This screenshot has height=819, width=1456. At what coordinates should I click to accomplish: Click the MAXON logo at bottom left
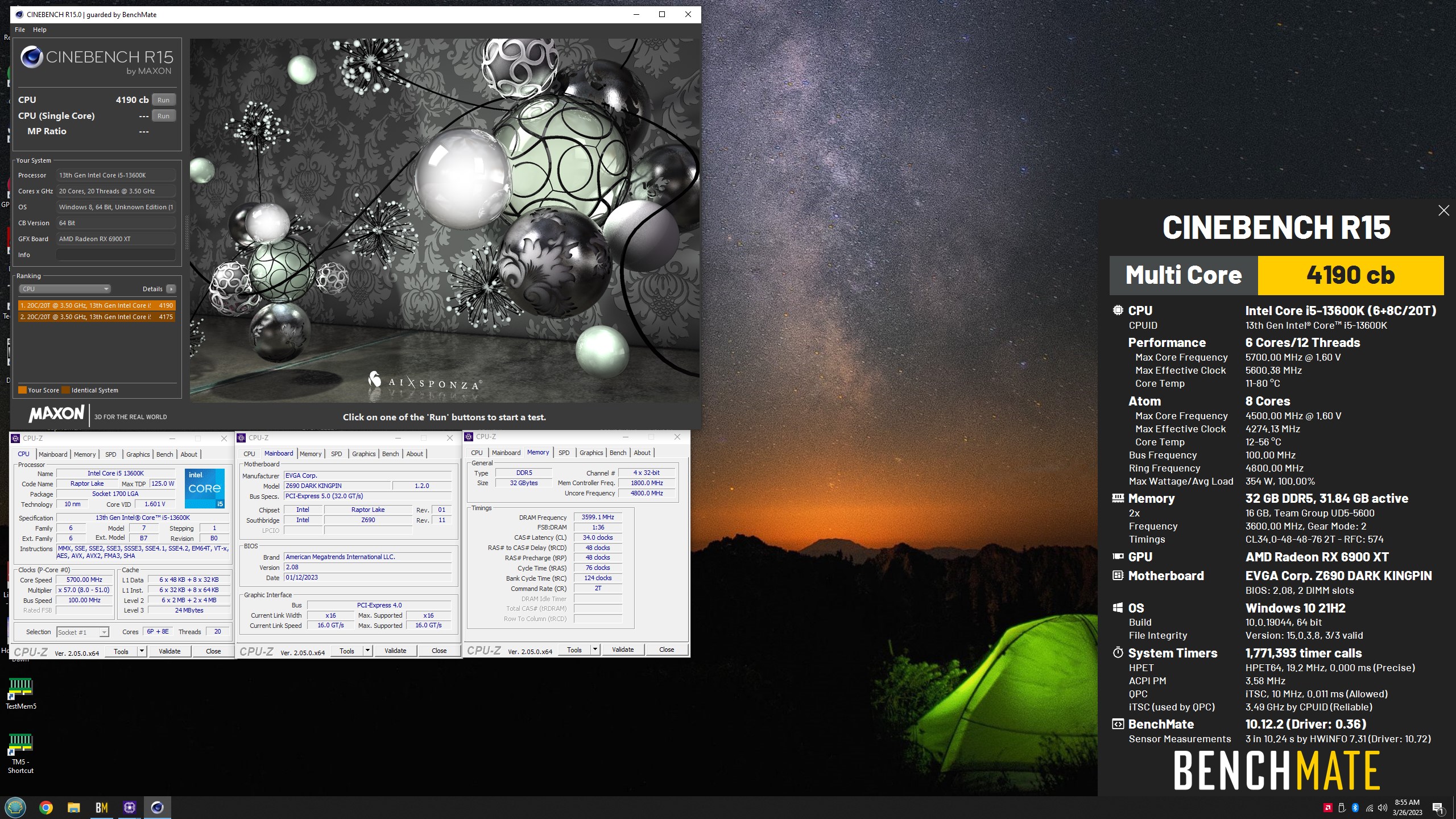(x=56, y=413)
